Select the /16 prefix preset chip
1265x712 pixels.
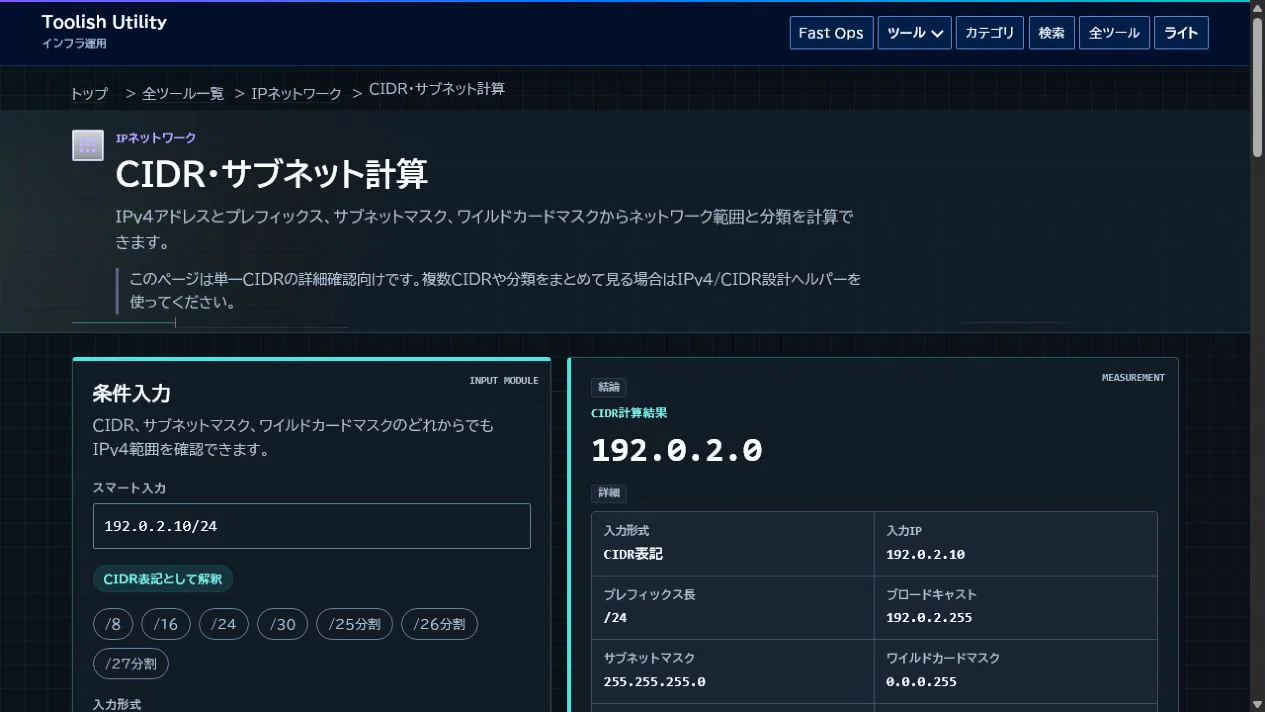click(166, 625)
